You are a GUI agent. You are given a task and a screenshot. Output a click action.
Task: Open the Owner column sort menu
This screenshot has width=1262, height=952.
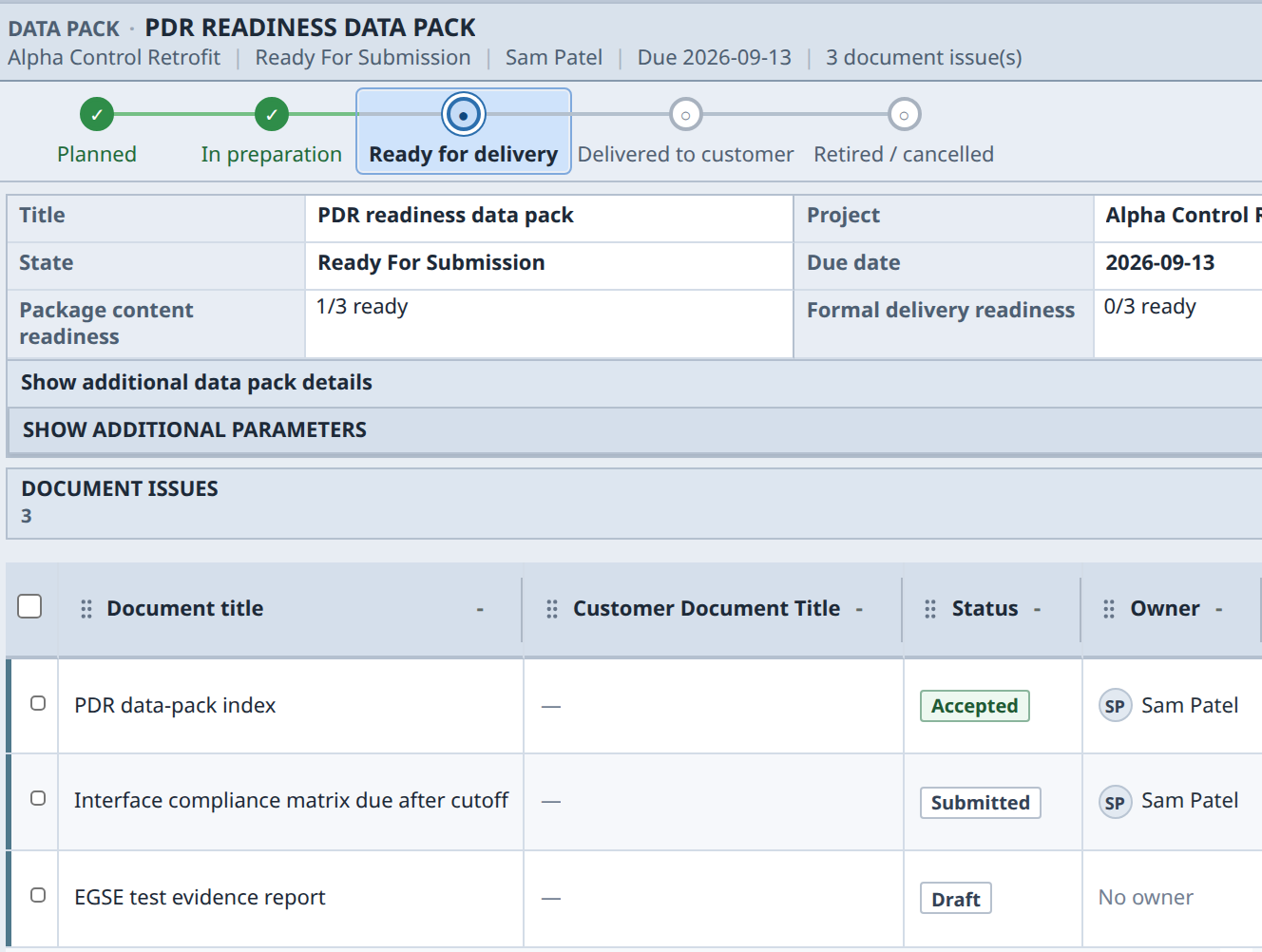(1218, 609)
